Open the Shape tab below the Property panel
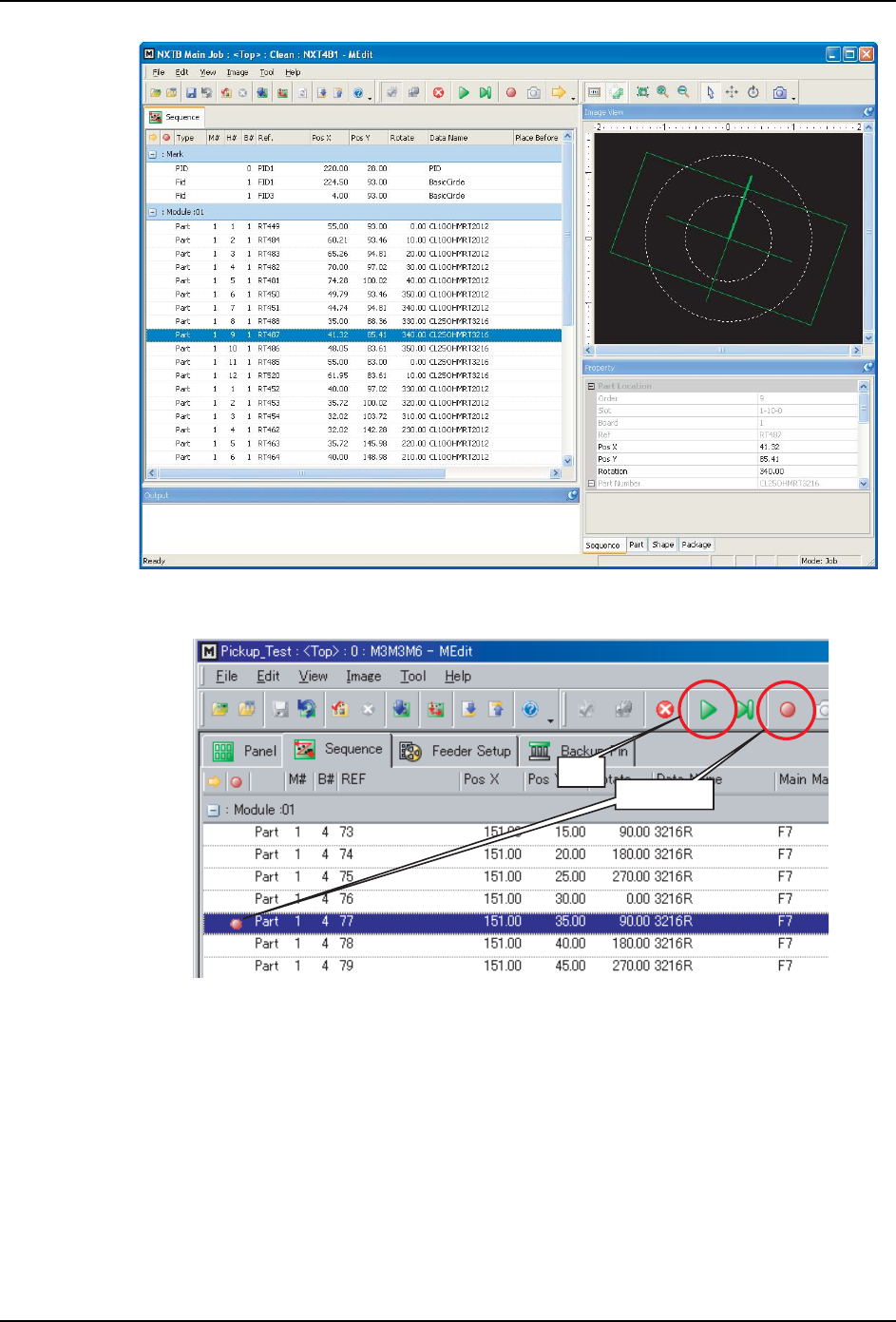The width and height of the screenshot is (896, 1322). pyautogui.click(x=663, y=546)
